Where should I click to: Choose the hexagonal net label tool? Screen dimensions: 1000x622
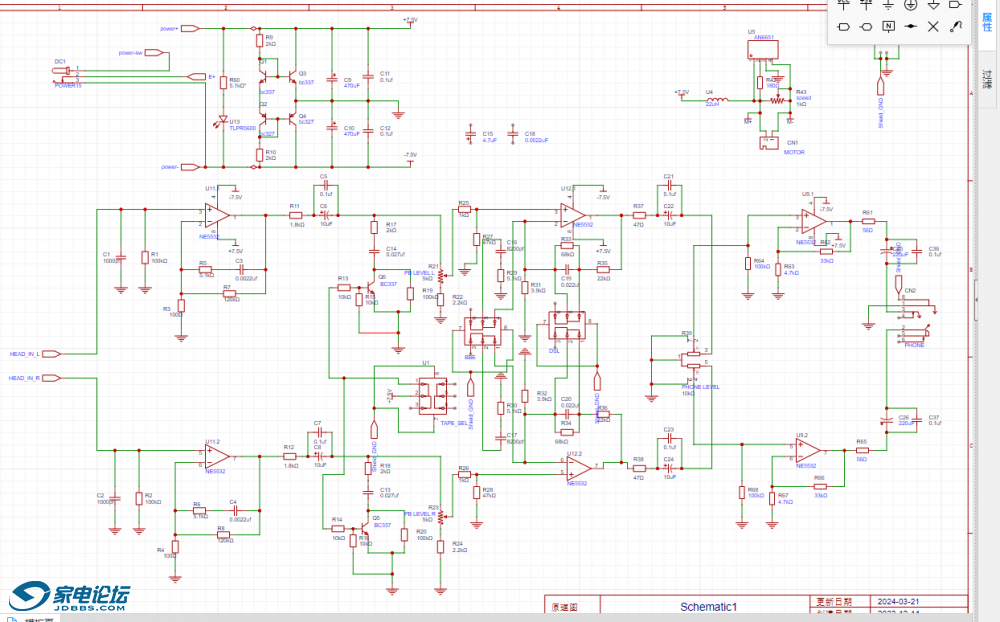coord(866,27)
